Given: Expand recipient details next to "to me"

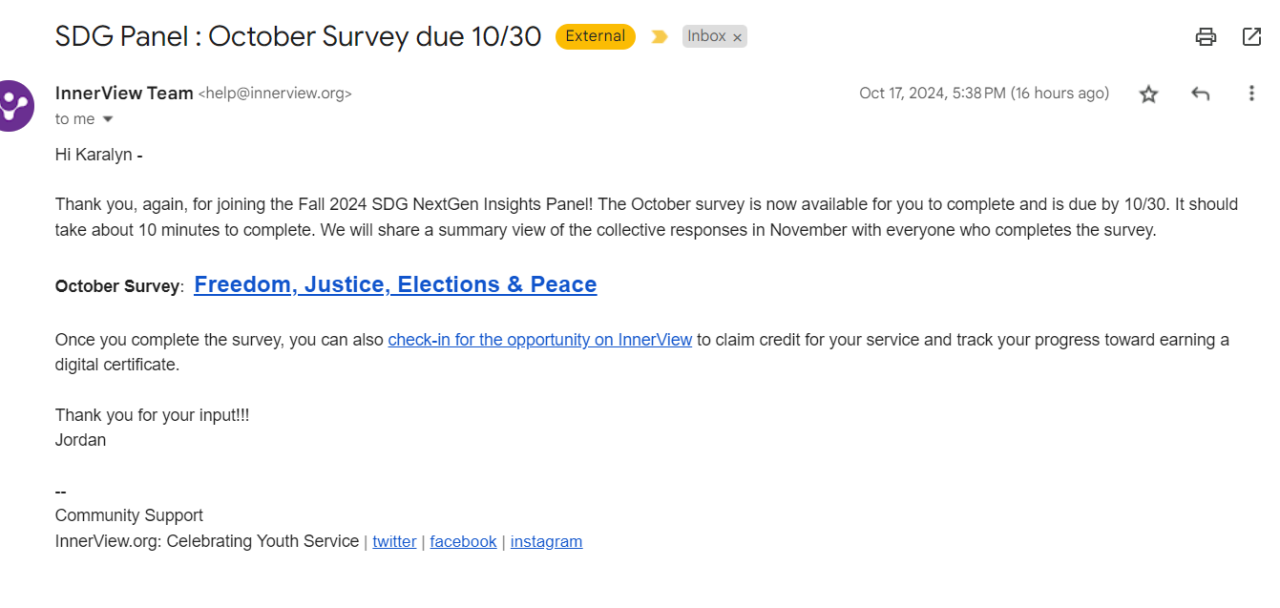Looking at the screenshot, I should click(x=108, y=120).
